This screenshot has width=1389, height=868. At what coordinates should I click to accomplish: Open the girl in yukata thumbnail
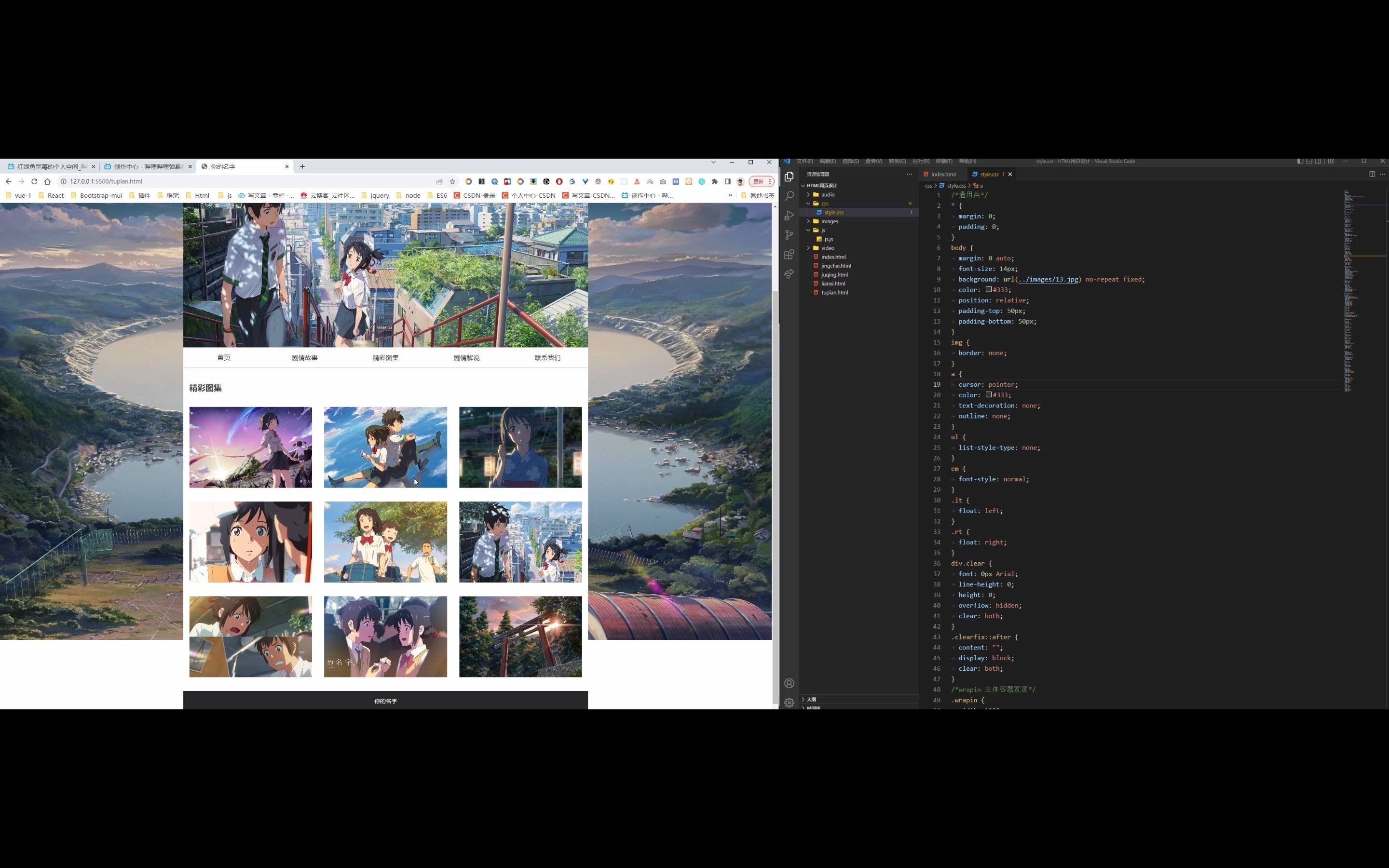[x=520, y=447]
